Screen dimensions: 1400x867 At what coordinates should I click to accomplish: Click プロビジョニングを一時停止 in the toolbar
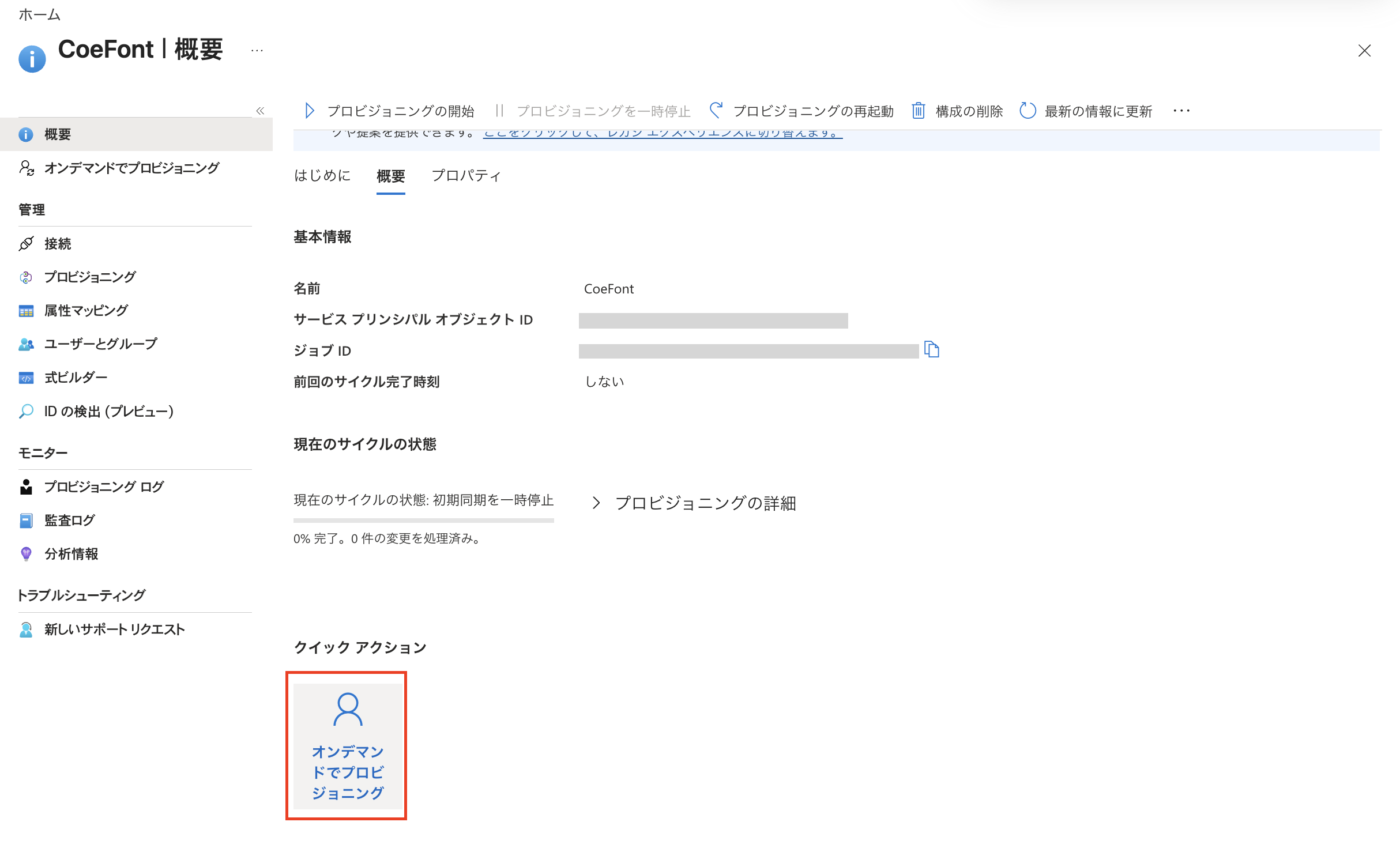pos(593,111)
